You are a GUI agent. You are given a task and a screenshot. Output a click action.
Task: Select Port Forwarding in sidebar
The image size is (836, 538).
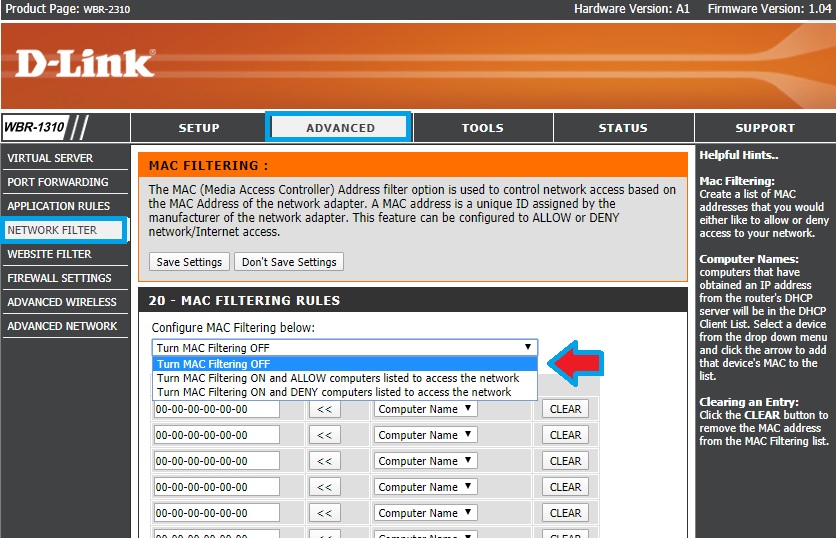pyautogui.click(x=58, y=182)
